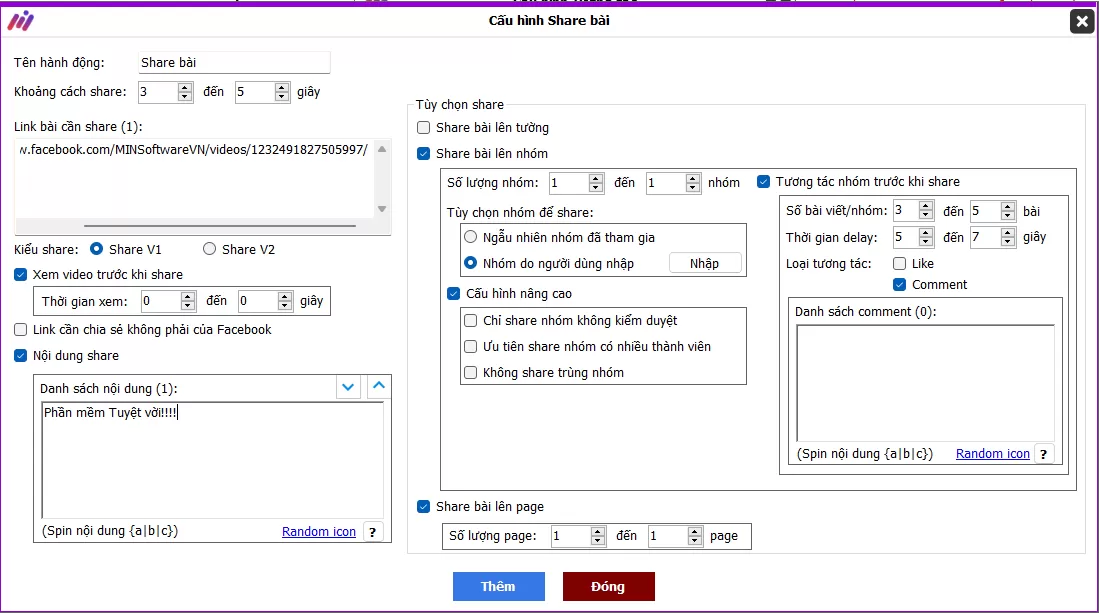The width and height of the screenshot is (1099, 613).
Task: Click the Thêm button
Action: tap(498, 587)
